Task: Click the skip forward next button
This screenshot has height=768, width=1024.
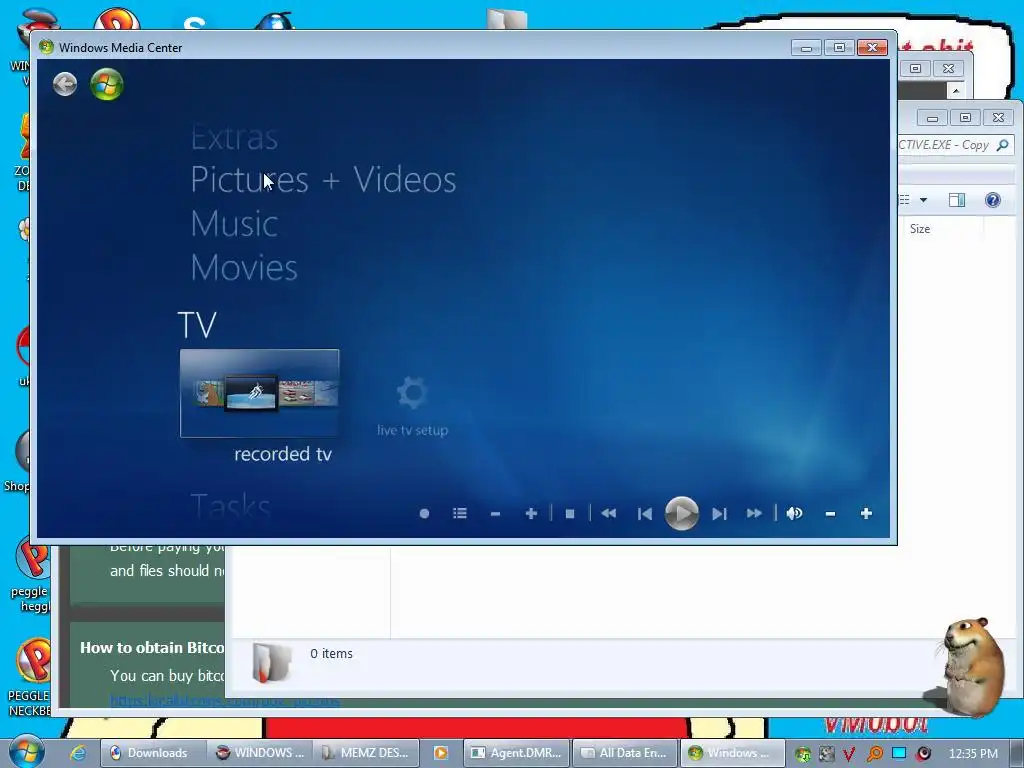Action: 719,514
